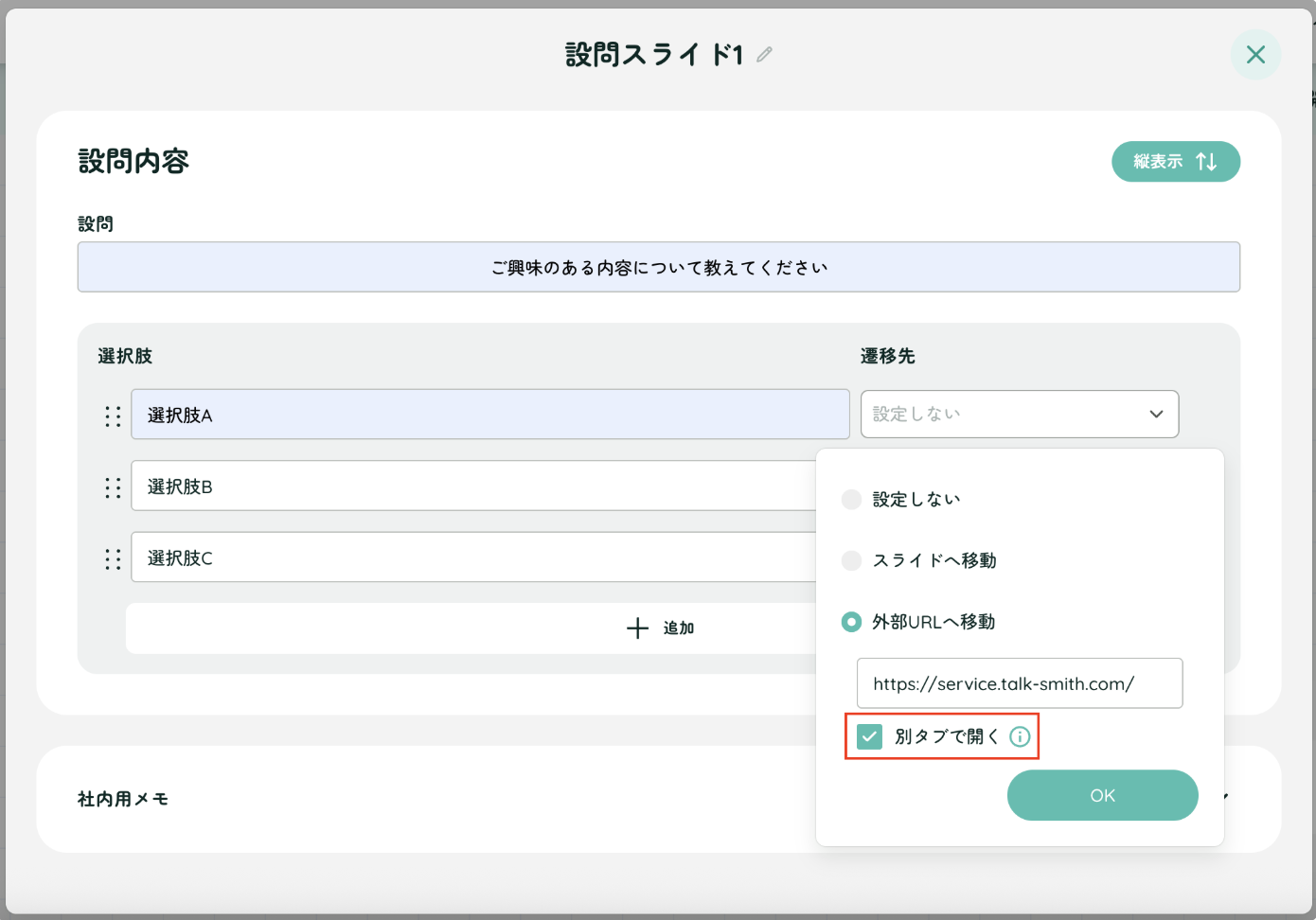Uncheck the 別タブで開く checkbox

click(x=869, y=736)
